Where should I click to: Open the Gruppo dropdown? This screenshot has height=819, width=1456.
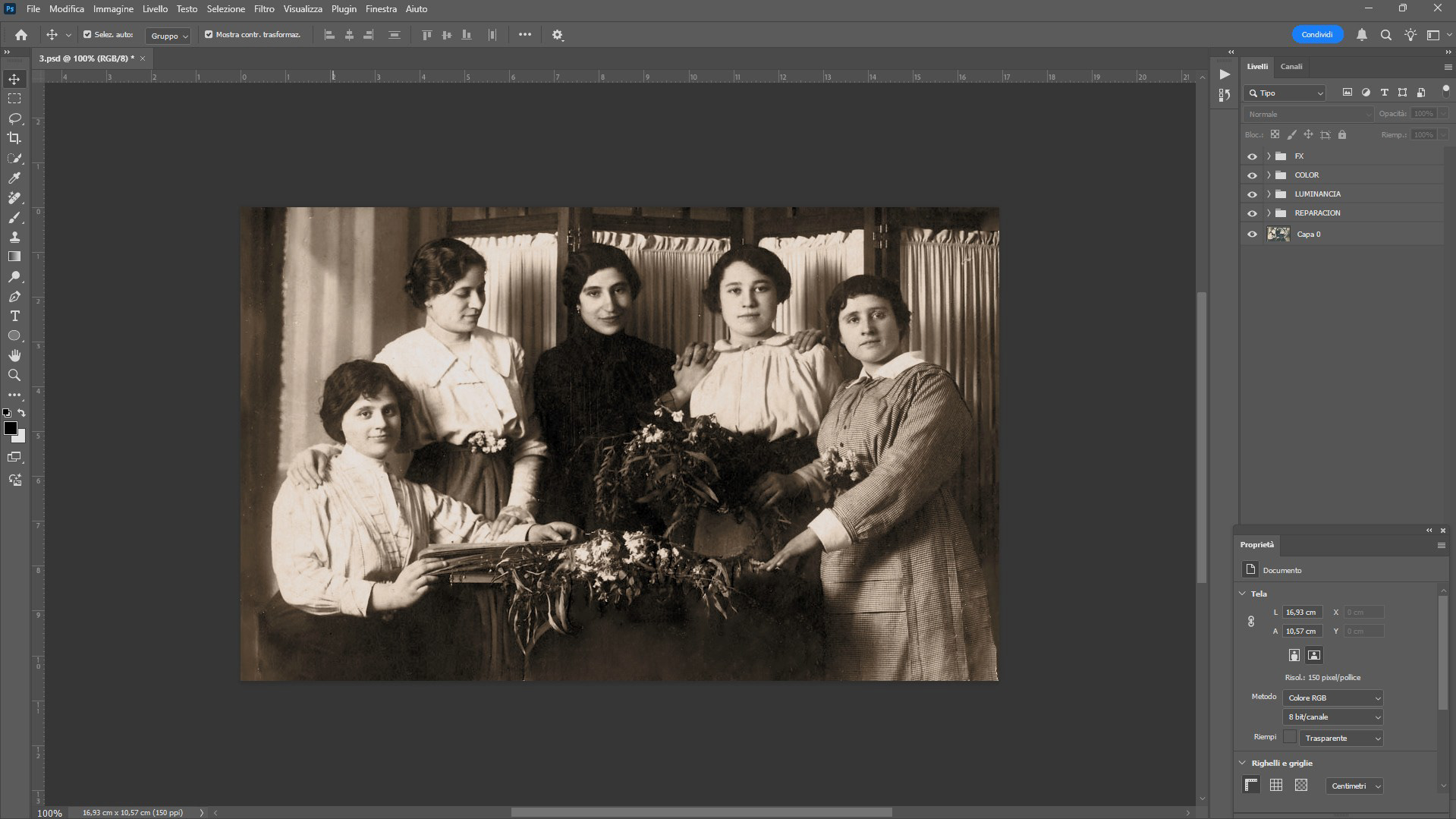coord(168,36)
